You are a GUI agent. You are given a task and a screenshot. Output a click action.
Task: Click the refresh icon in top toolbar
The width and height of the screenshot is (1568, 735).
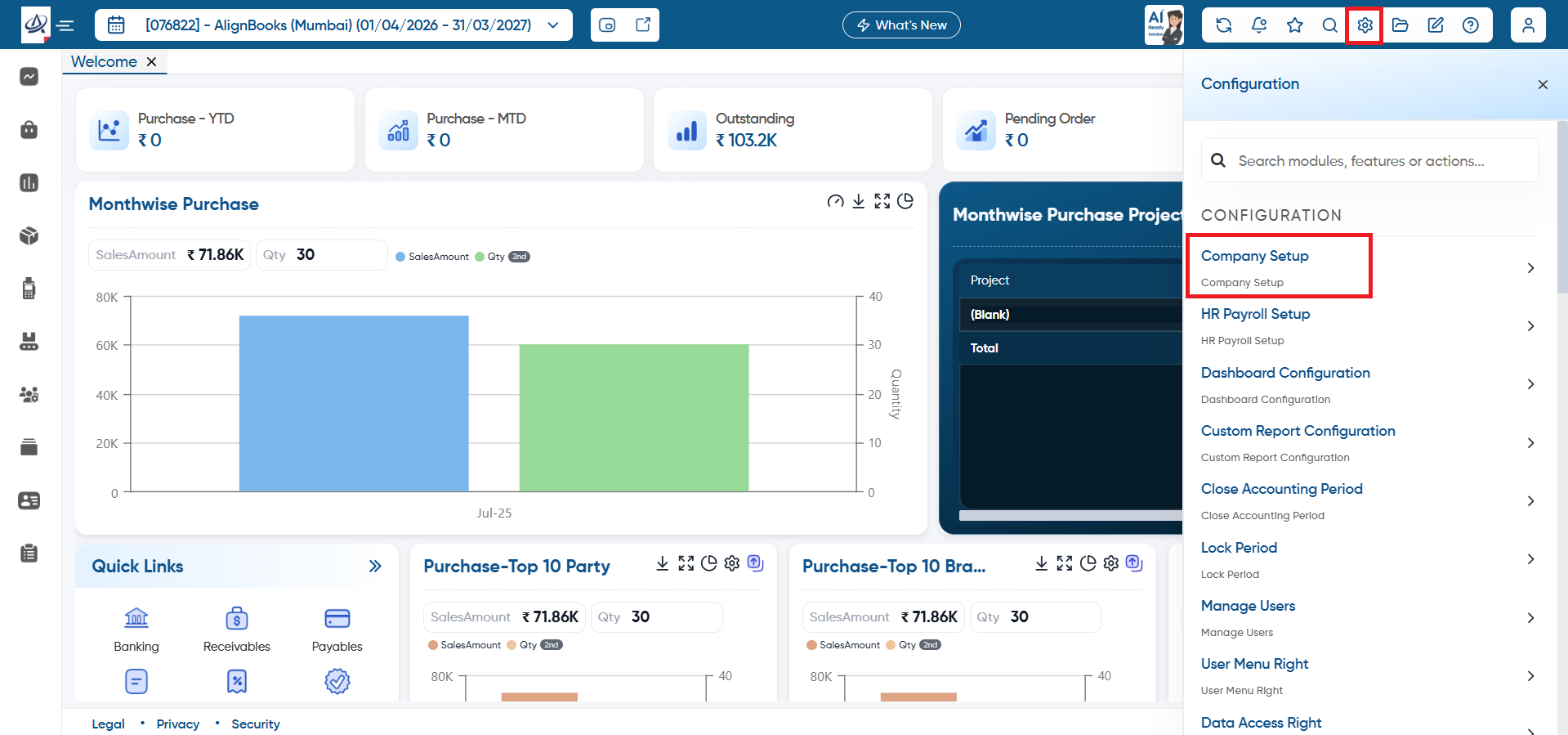coord(1223,25)
